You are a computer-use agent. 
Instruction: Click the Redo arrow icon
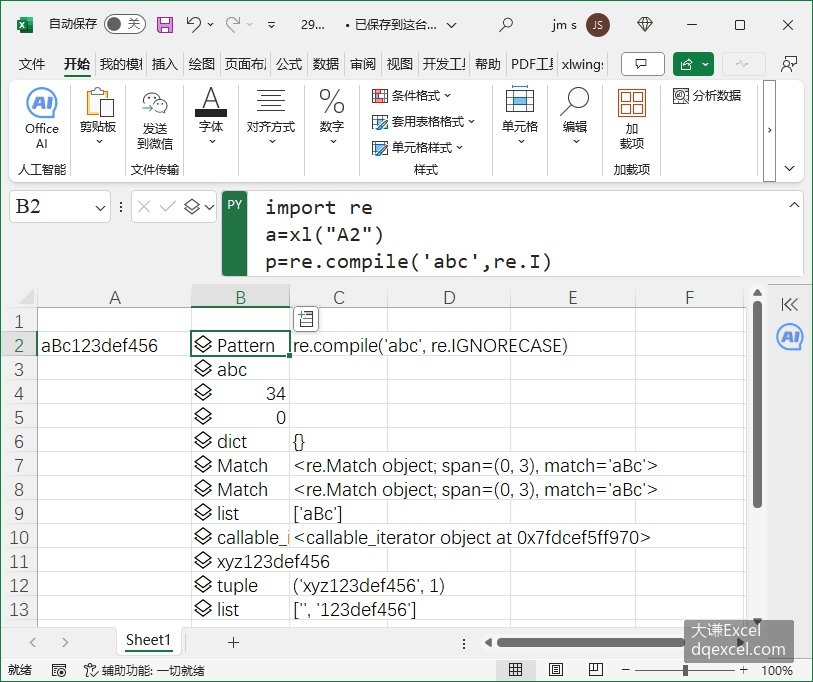click(233, 24)
